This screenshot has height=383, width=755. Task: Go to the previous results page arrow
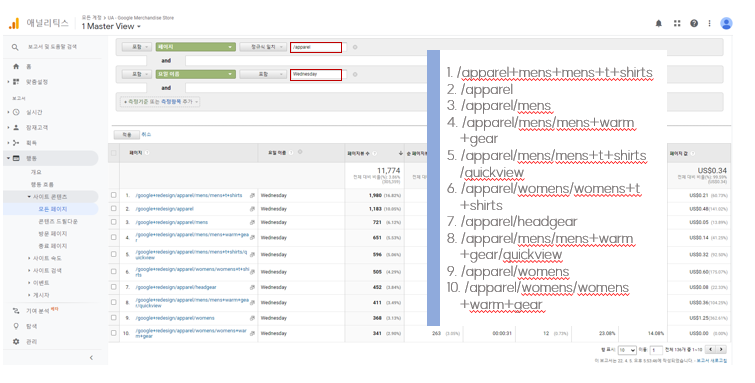pos(710,350)
